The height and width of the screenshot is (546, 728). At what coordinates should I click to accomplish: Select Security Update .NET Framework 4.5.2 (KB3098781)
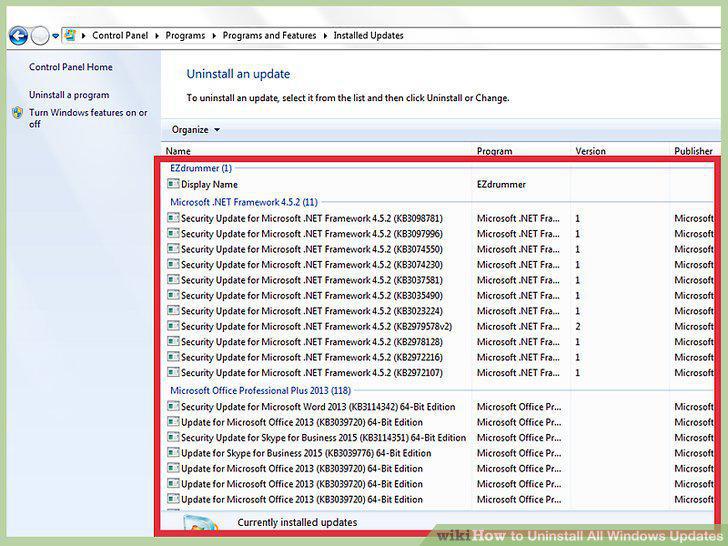[312, 218]
